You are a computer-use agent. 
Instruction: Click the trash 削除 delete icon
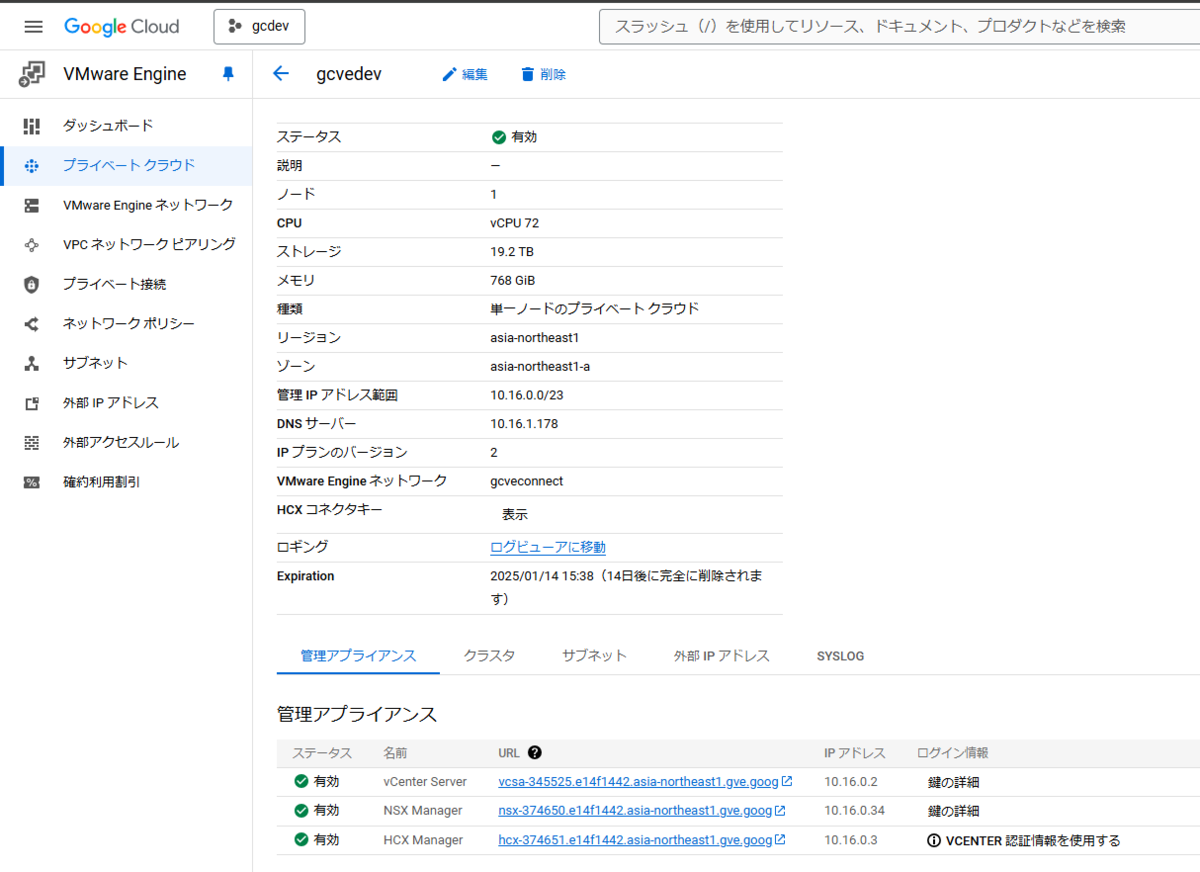[x=528, y=75]
